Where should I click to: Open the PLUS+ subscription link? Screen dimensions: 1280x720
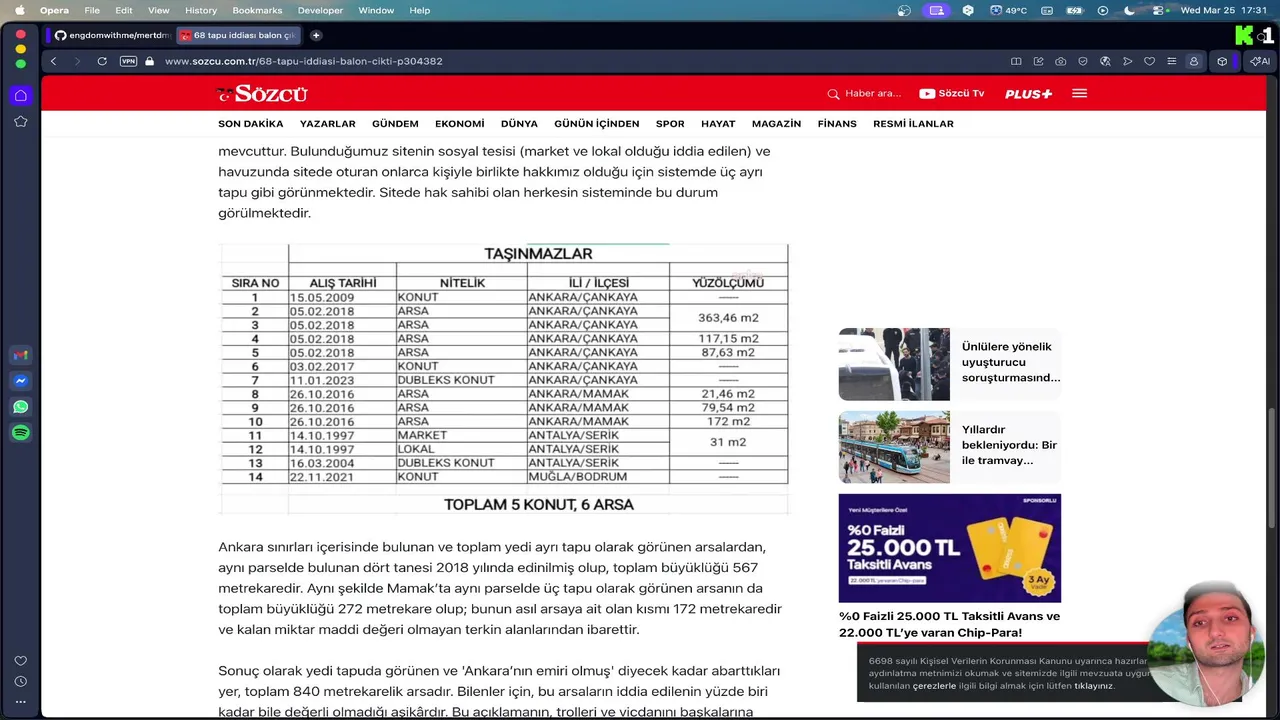pos(1028,94)
